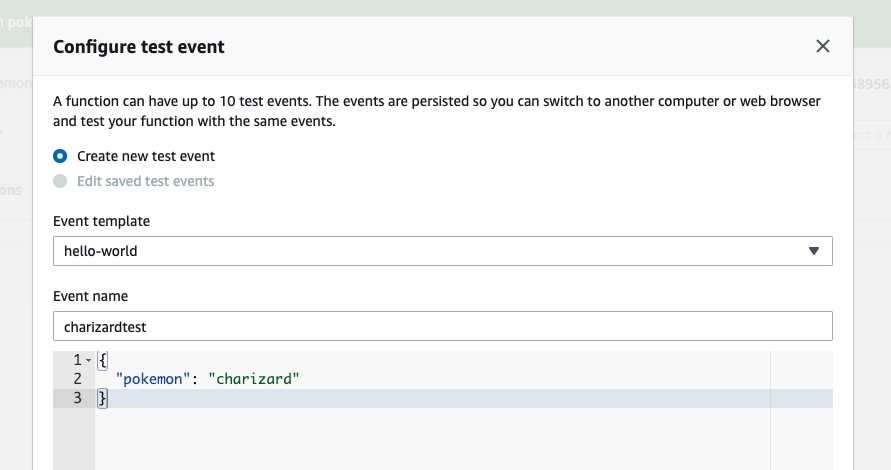The image size is (891, 470).
Task: Click the Event name input field
Action: click(443, 326)
